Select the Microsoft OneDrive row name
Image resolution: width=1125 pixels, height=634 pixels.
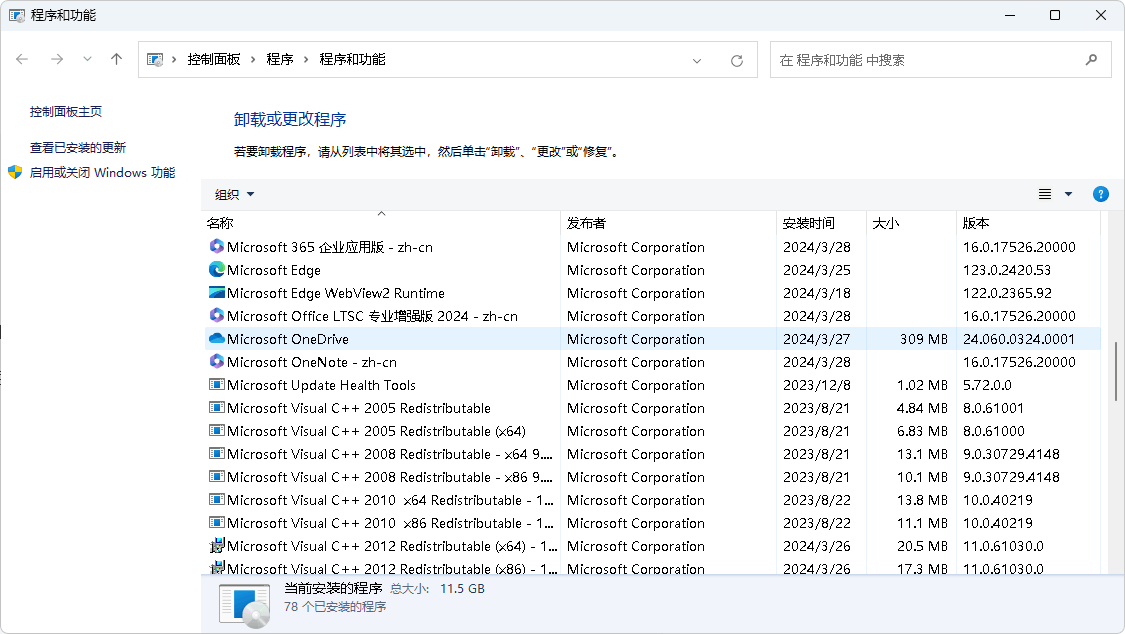tap(288, 339)
